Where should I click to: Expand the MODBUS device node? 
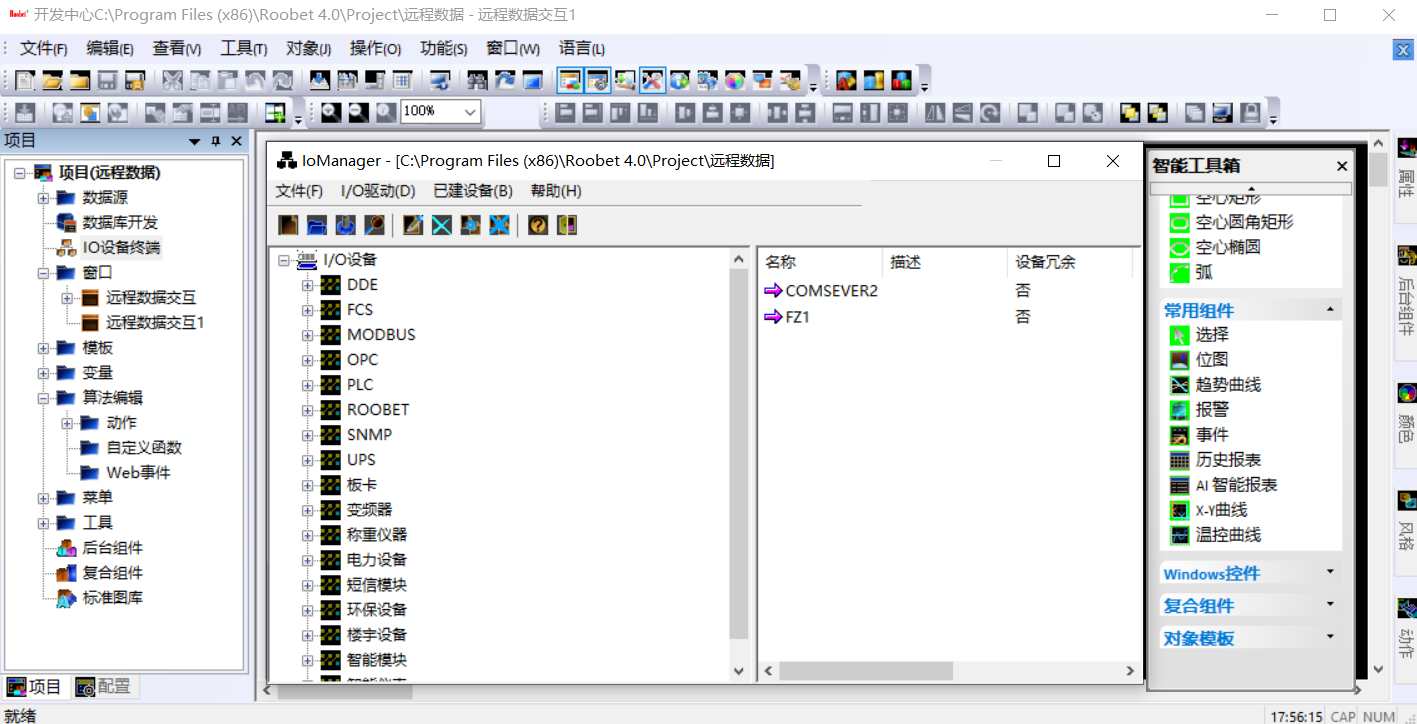coord(308,335)
